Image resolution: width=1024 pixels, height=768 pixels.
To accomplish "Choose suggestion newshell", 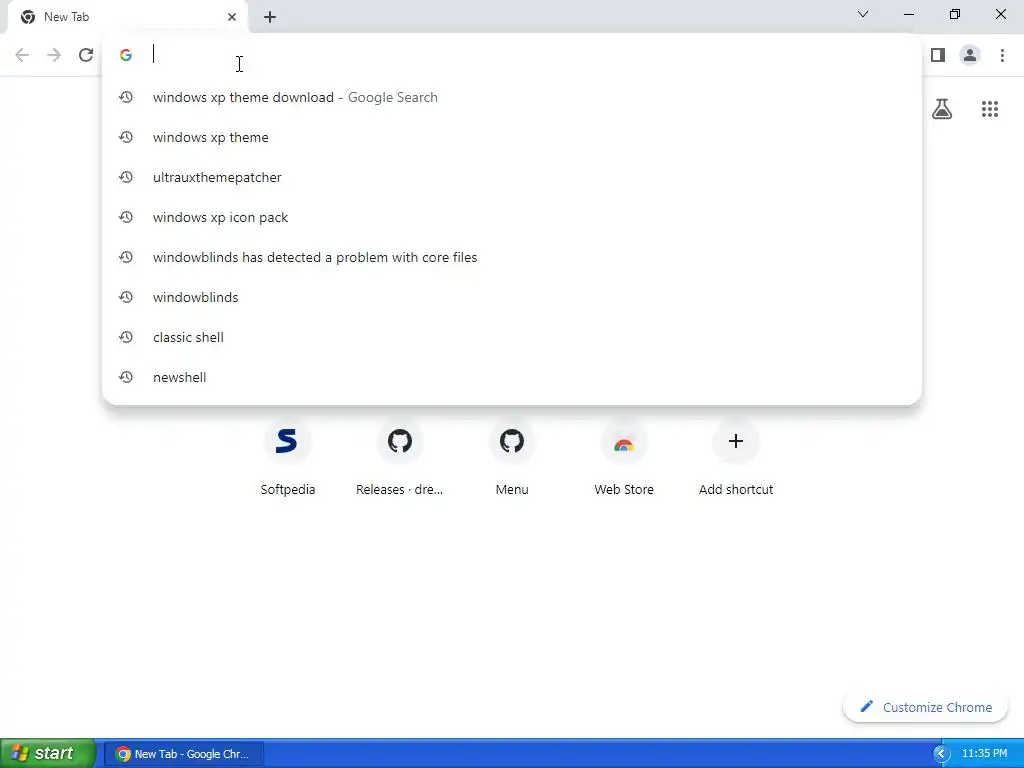I will [512, 377].
